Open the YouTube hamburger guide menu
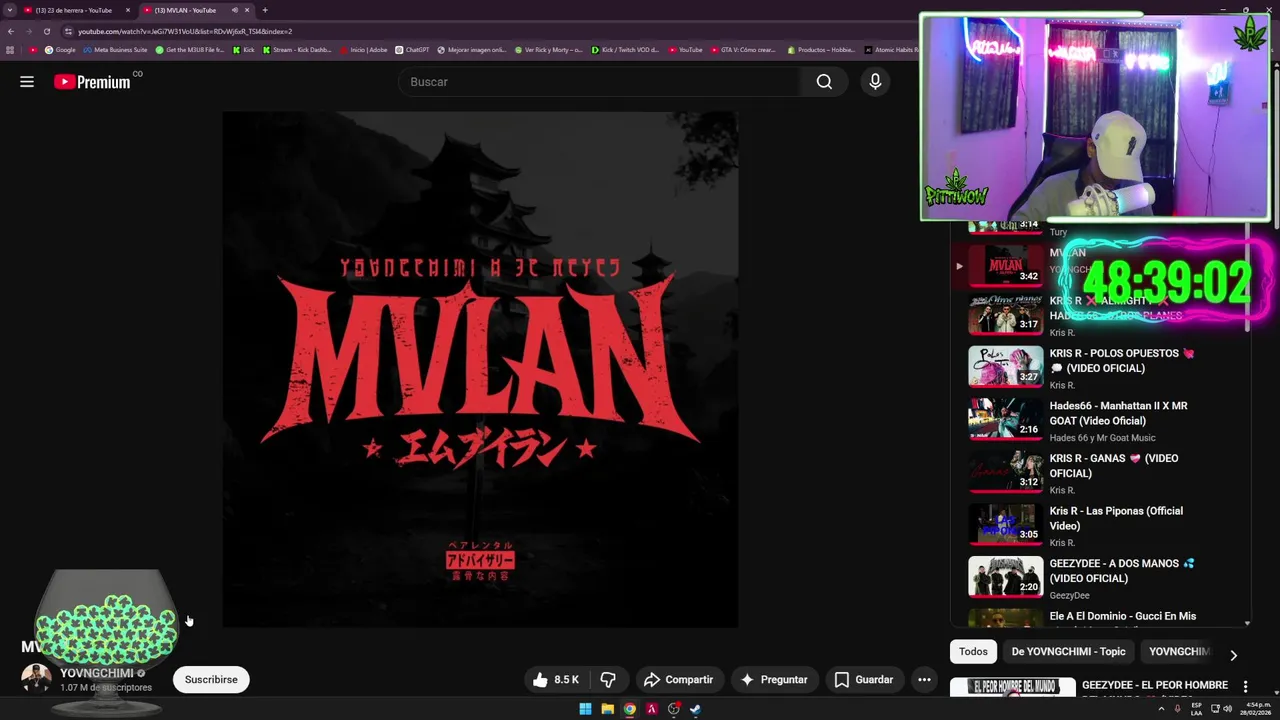This screenshot has width=1280, height=720. pyautogui.click(x=27, y=82)
